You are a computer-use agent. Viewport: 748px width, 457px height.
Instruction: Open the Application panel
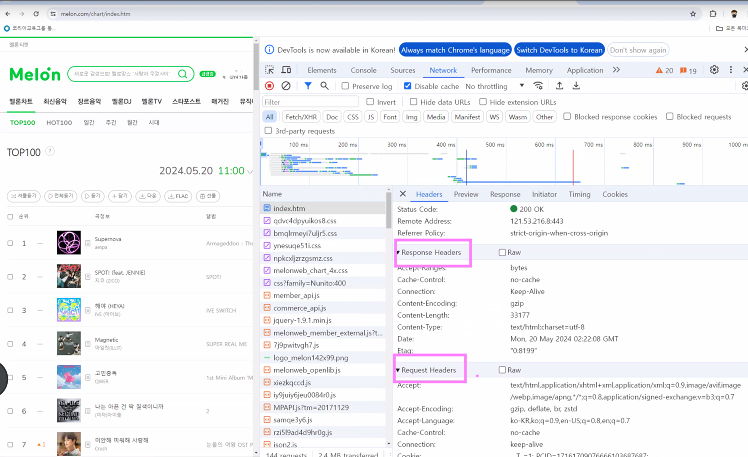[x=585, y=70]
